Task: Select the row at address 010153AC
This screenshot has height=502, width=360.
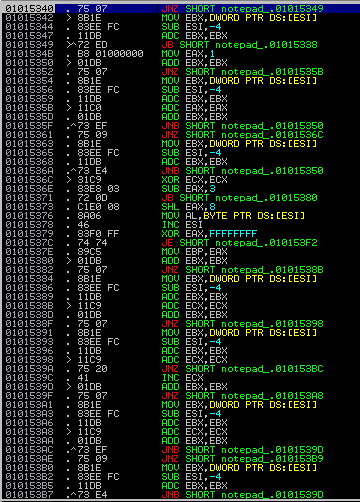Action: (180, 449)
